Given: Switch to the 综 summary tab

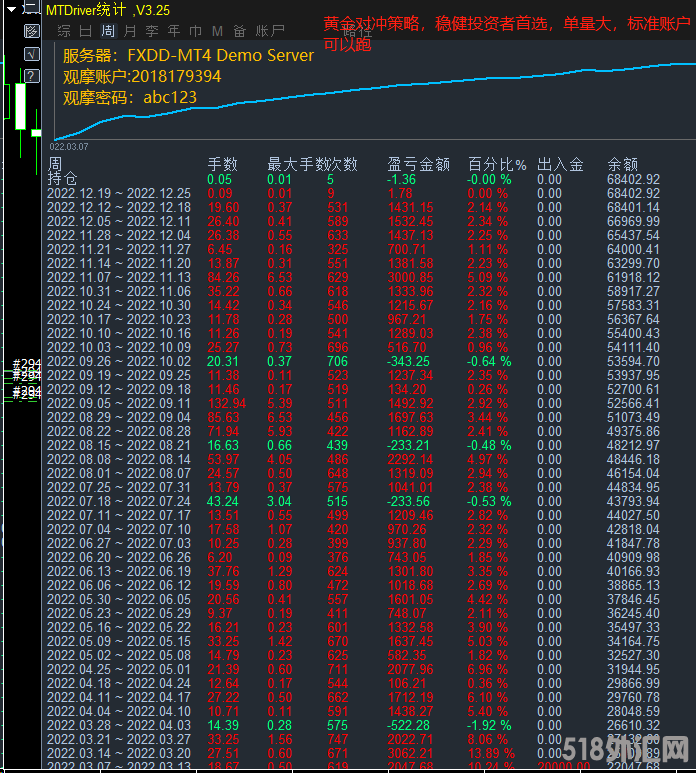Looking at the screenshot, I should click(63, 31).
